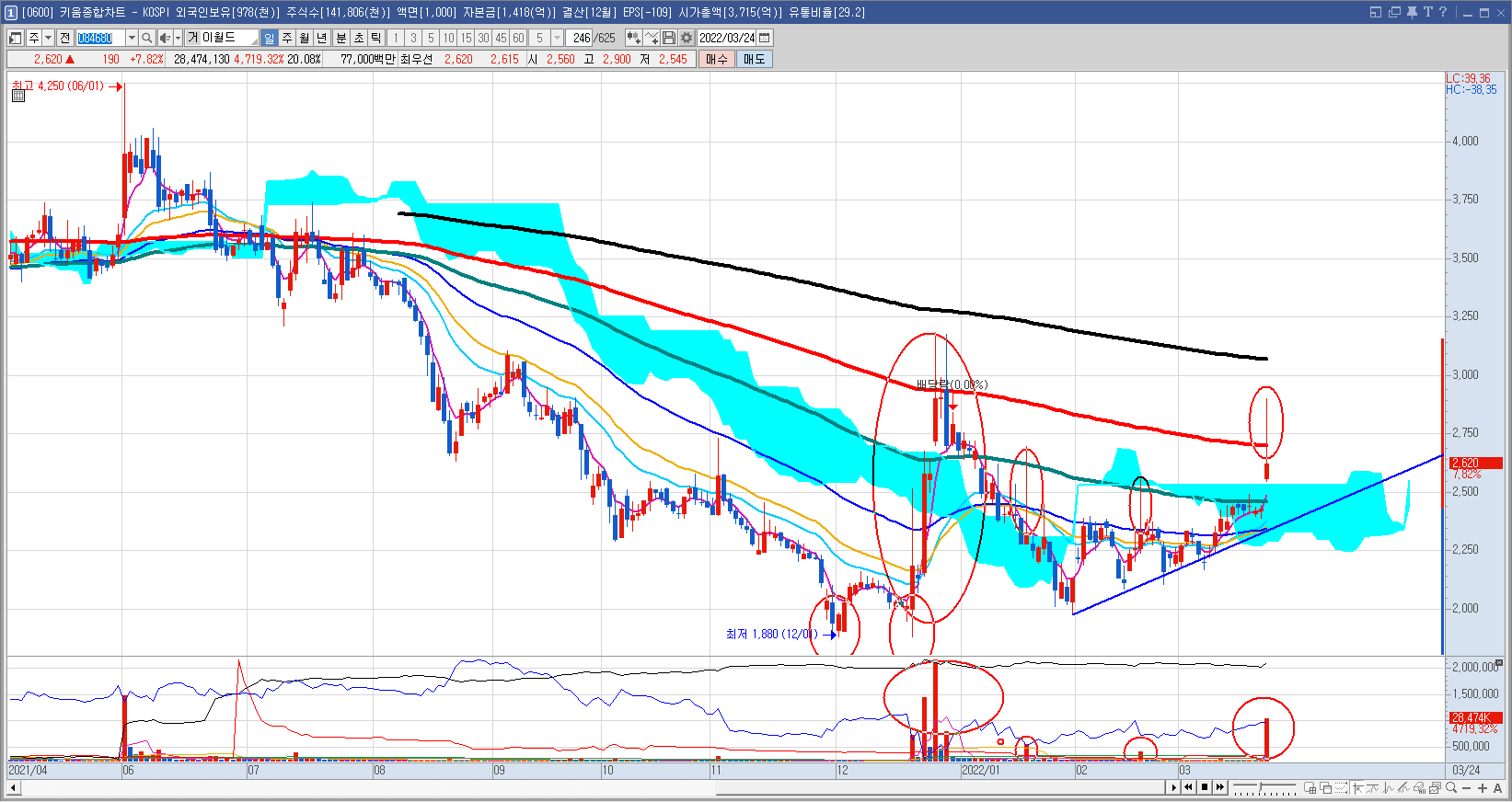Click the dotted-frame chart area icon in the bottom toolbar

(x=1341, y=788)
